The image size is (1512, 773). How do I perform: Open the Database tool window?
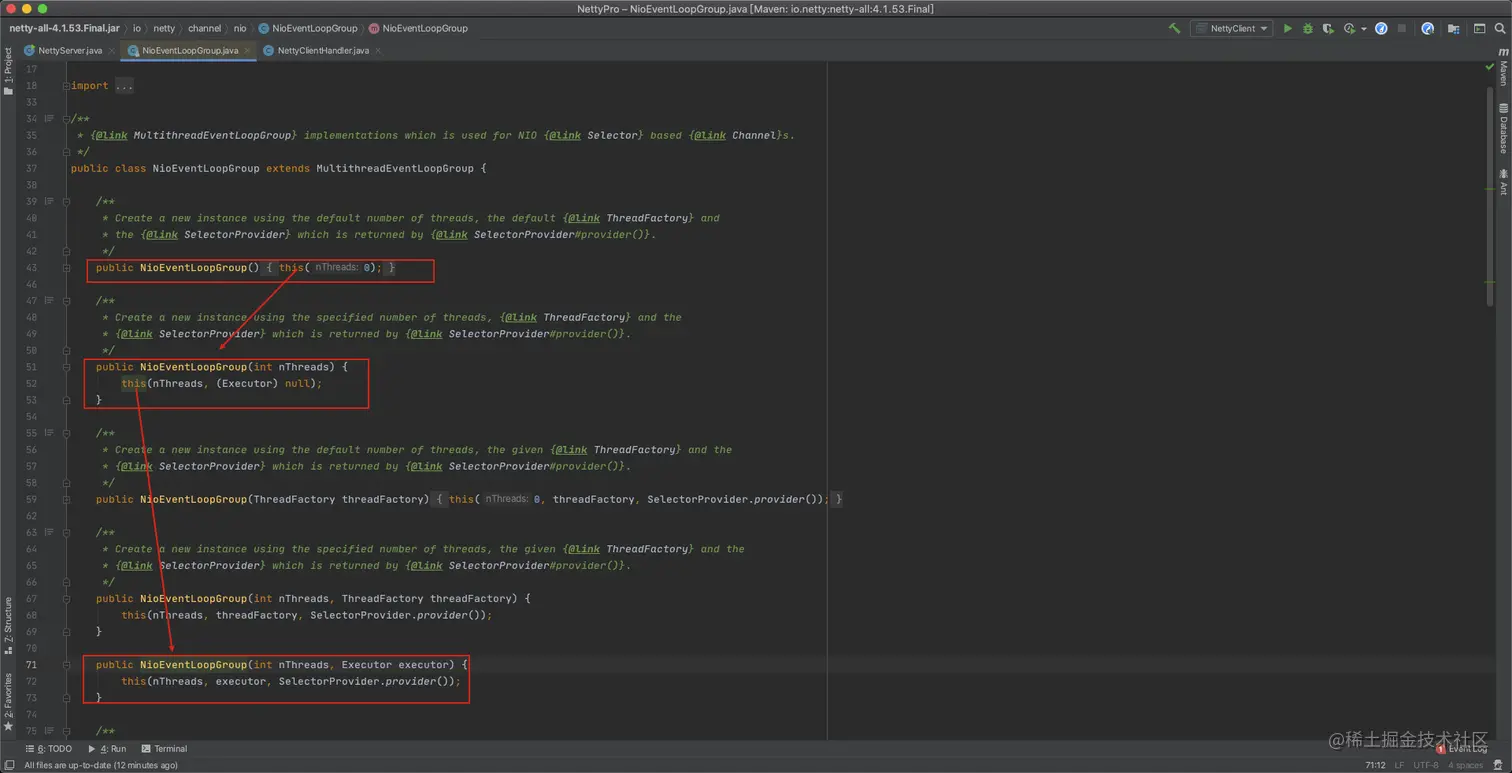tap(1503, 128)
